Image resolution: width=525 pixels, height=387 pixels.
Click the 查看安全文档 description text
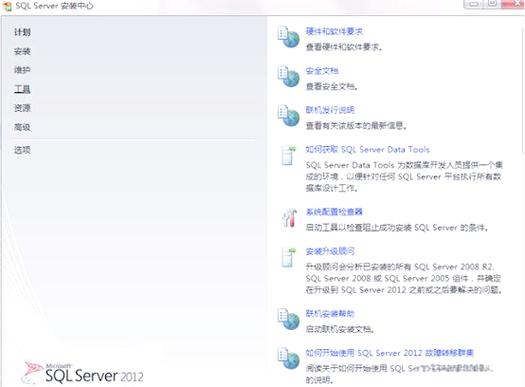(331, 86)
